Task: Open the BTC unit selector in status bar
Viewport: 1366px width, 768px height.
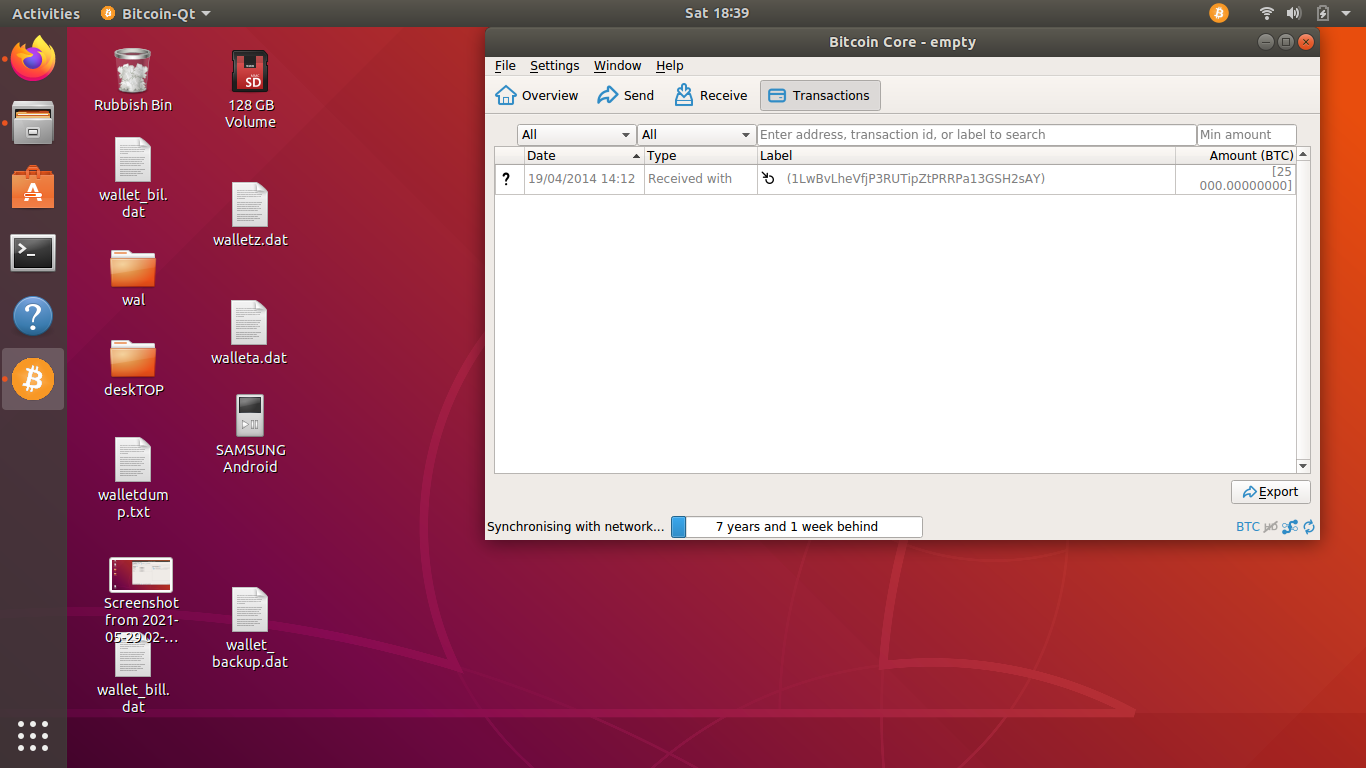Action: [1248, 527]
